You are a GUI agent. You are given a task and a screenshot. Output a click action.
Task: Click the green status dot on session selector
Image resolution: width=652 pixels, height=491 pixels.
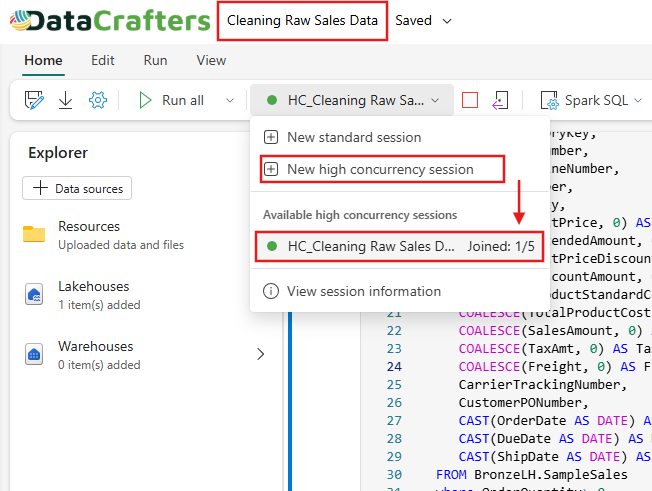pos(272,100)
